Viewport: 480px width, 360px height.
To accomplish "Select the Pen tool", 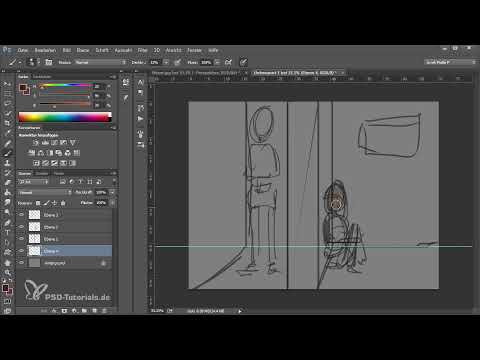I will [x=7, y=223].
